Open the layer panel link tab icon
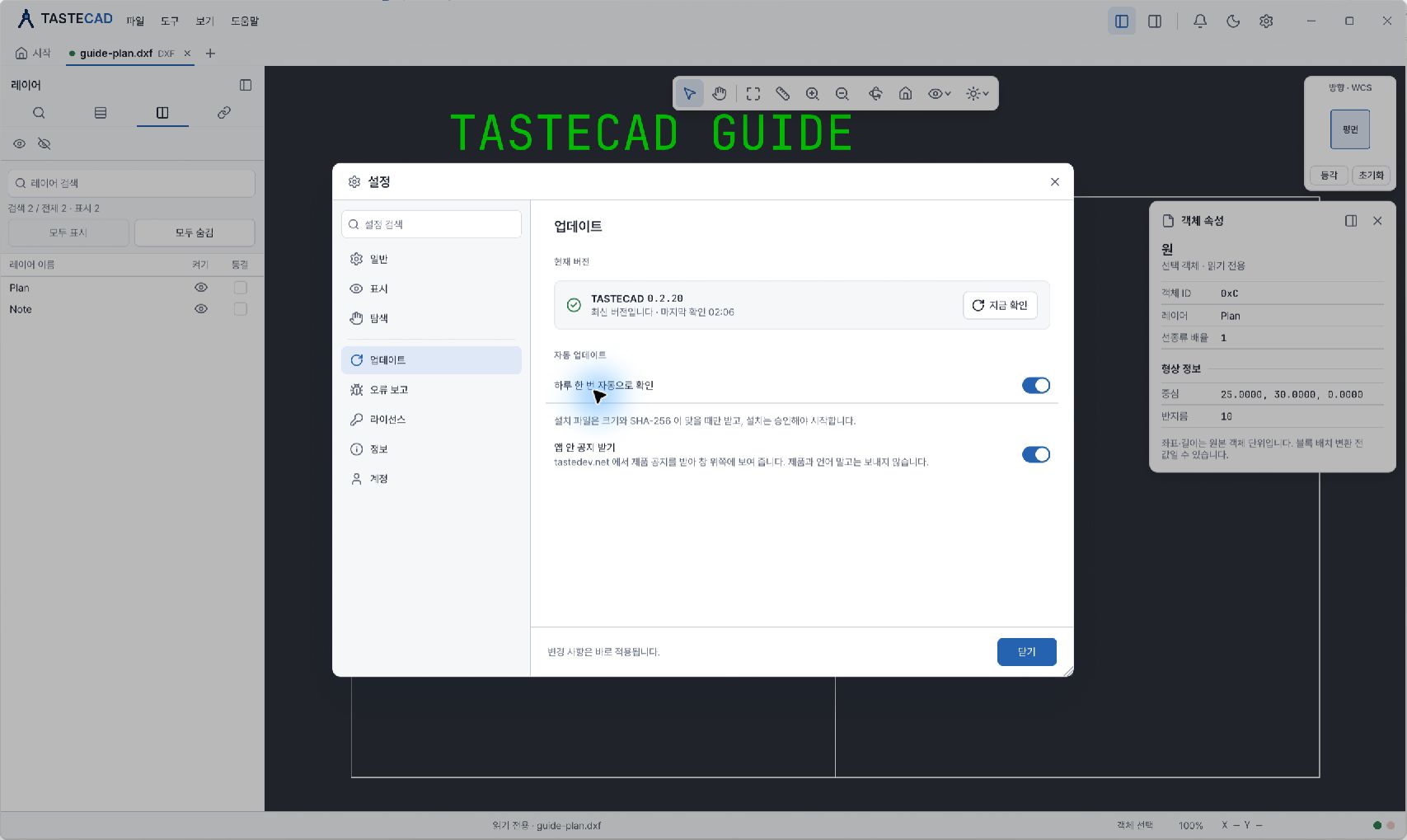Image resolution: width=1407 pixels, height=840 pixels. [x=224, y=113]
